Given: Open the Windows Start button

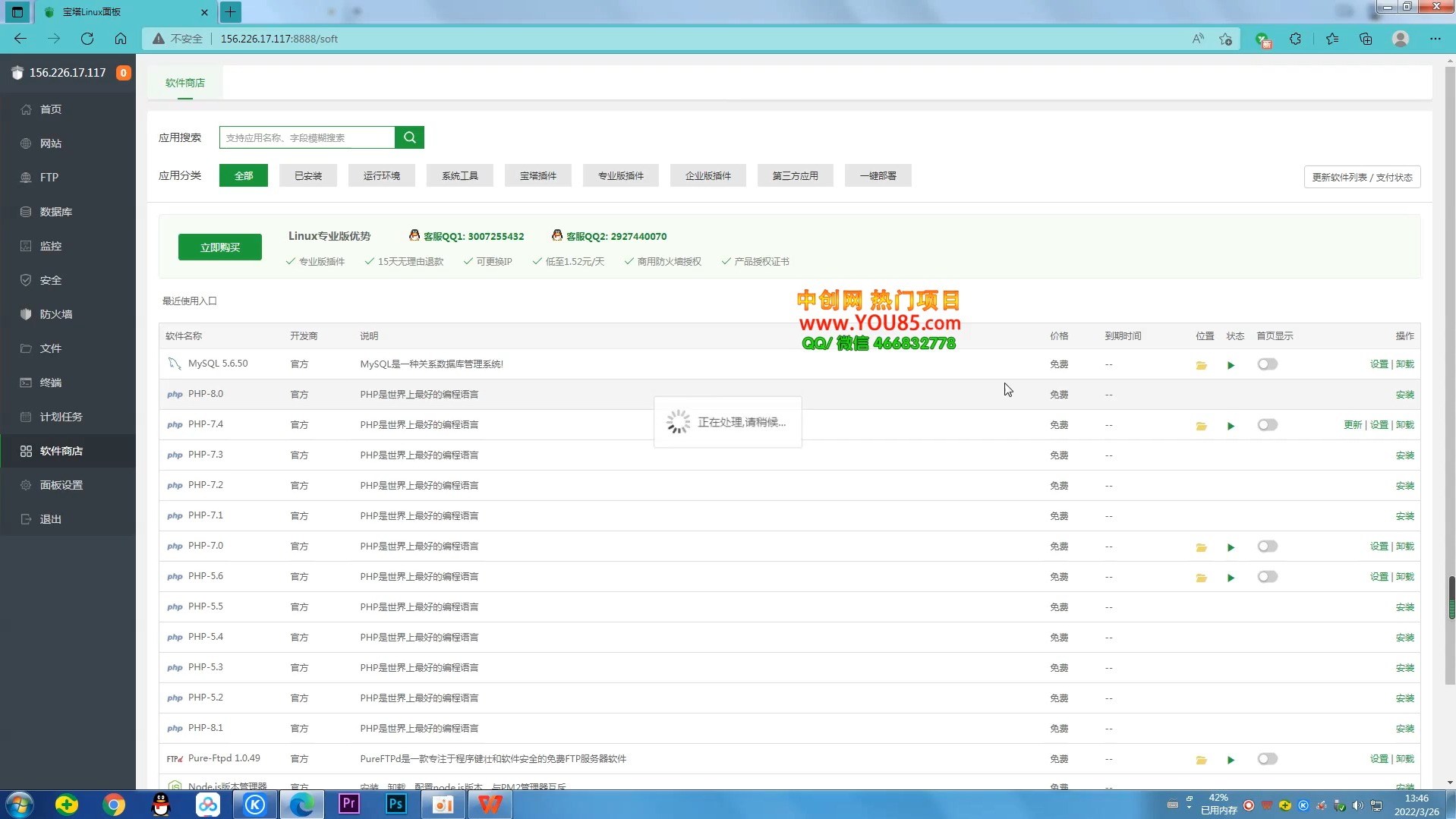Looking at the screenshot, I should [20, 805].
